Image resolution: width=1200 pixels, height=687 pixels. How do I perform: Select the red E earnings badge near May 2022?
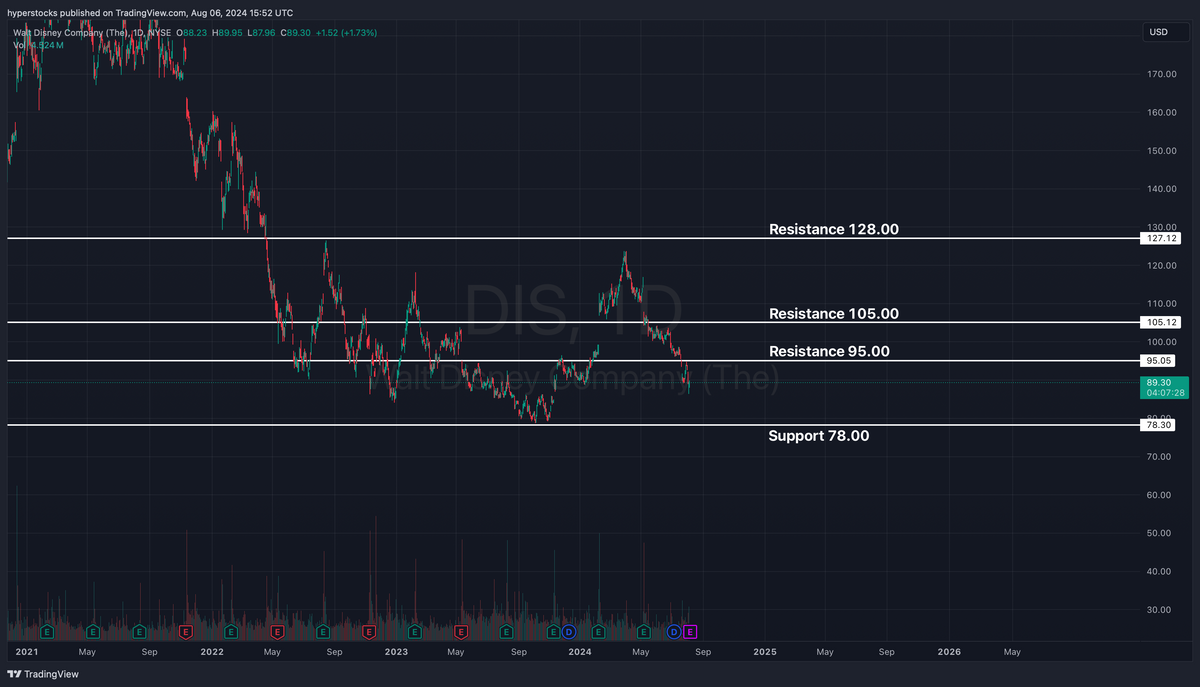278,632
